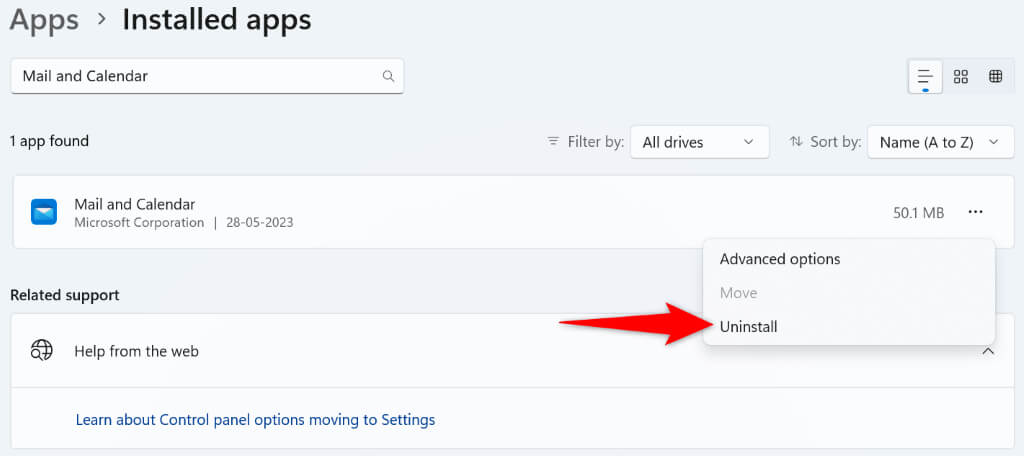Click inside the installed apps search field
This screenshot has height=456, width=1024.
(x=195, y=76)
